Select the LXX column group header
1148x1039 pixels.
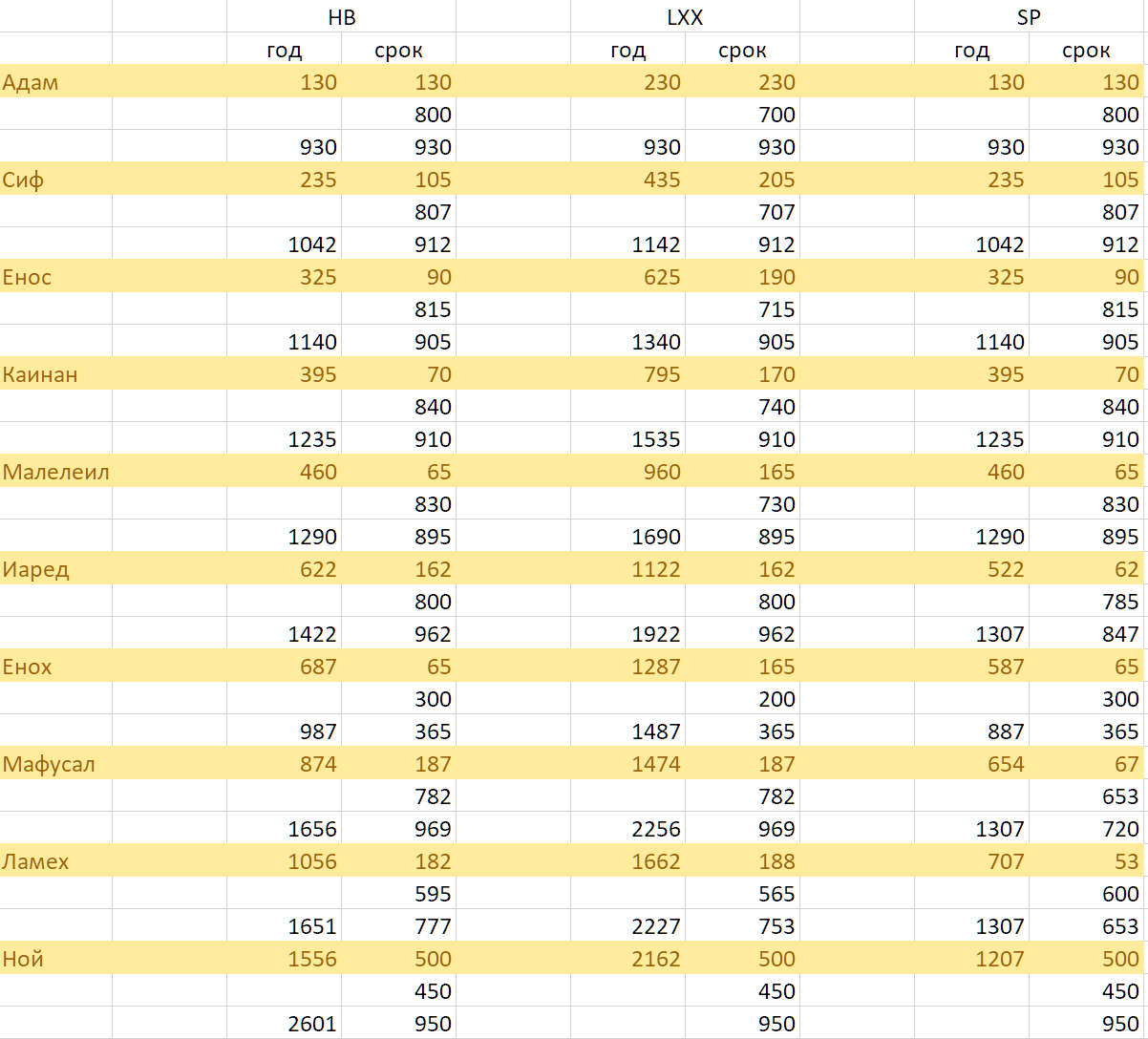[x=685, y=17]
